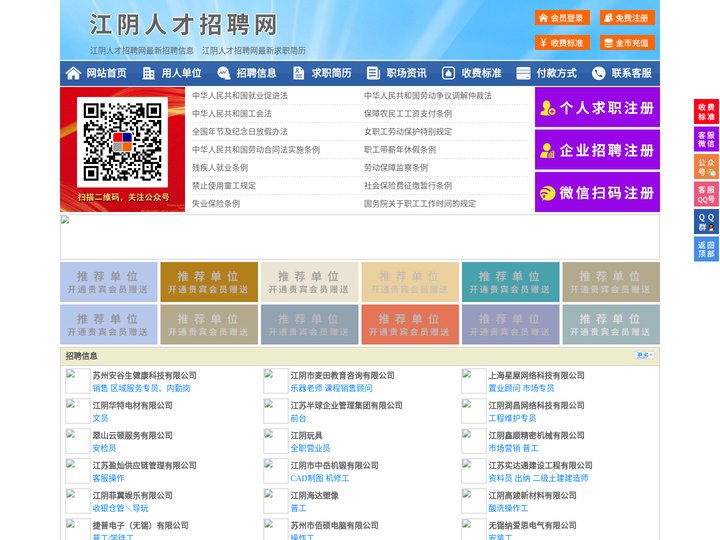Click the 前台 job link

tap(298, 418)
